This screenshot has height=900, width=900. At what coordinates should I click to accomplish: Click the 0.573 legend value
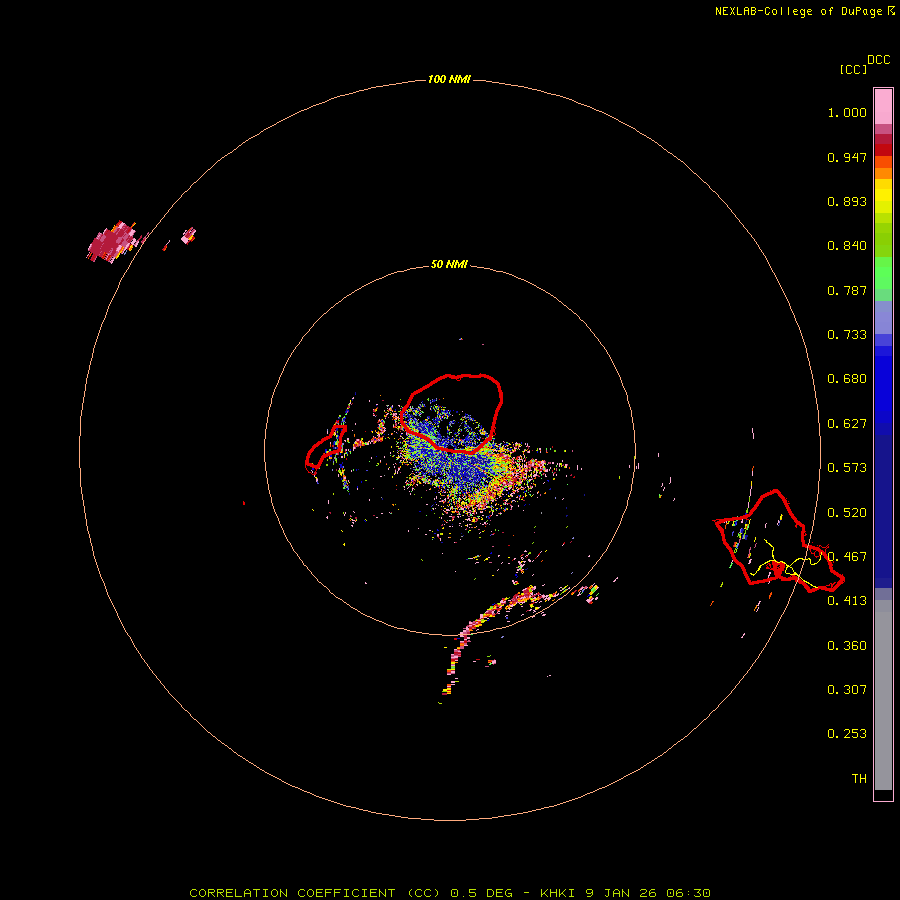847,468
